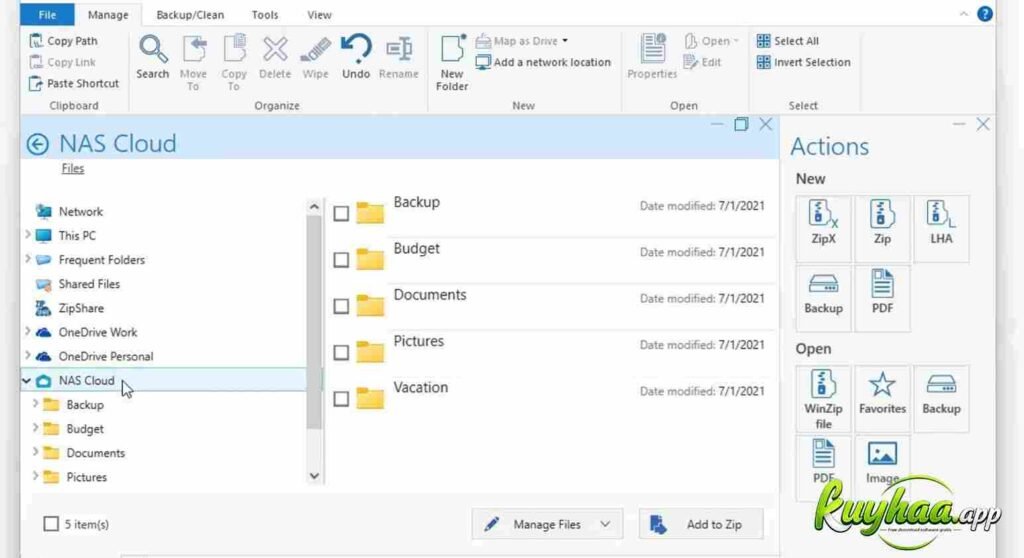This screenshot has width=1024, height=558.
Task: Click the Delete icon in the ribbon
Action: tap(275, 58)
